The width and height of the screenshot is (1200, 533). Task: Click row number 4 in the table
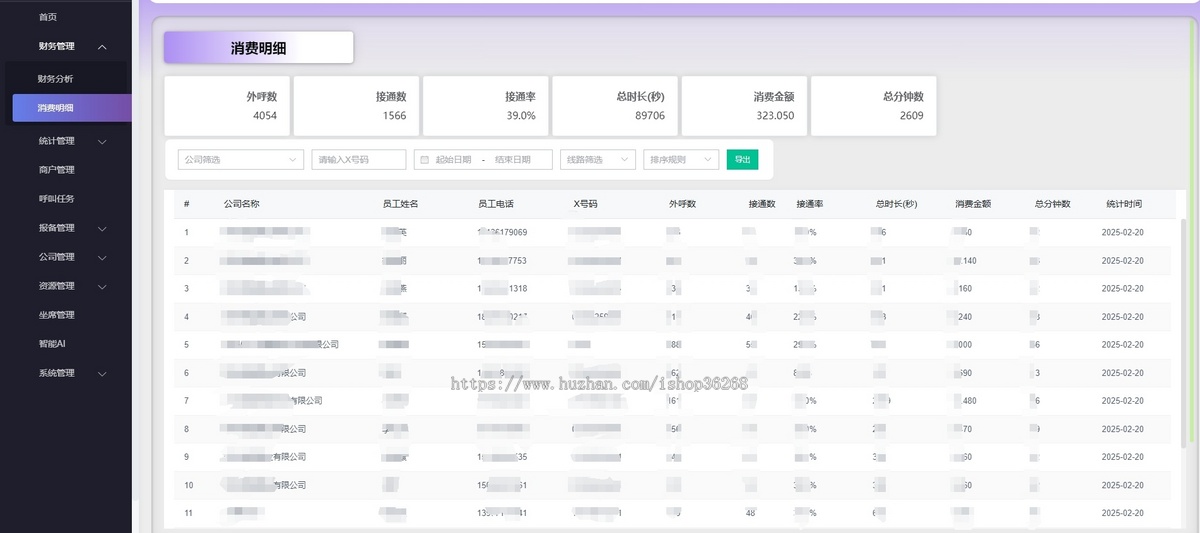click(187, 317)
